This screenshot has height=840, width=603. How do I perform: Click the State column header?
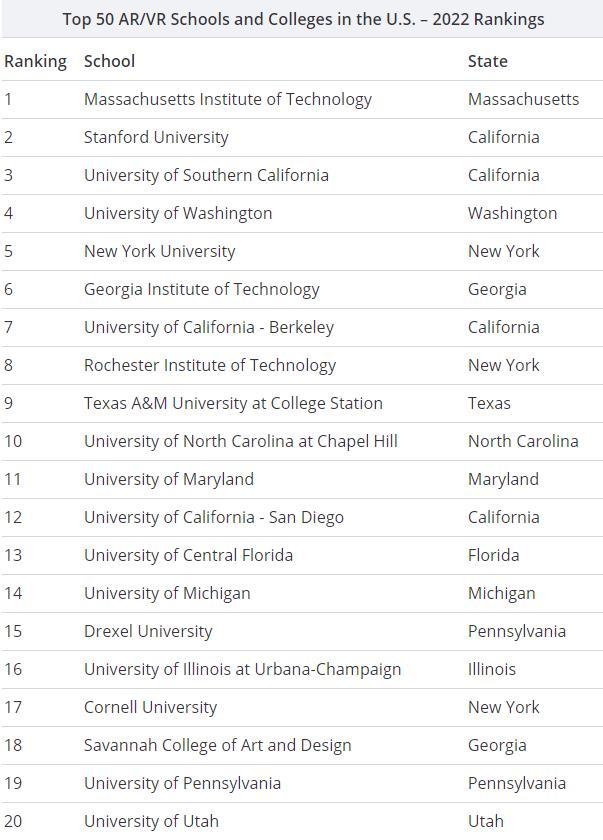(487, 61)
